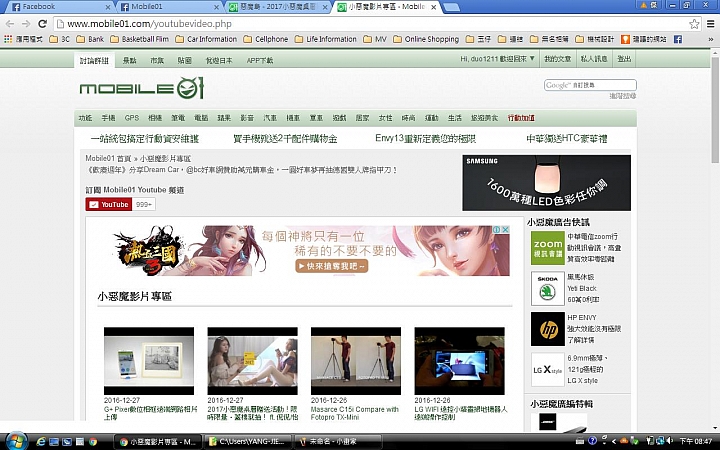
Task: Click the HP logo ad icon
Action: pos(547,329)
